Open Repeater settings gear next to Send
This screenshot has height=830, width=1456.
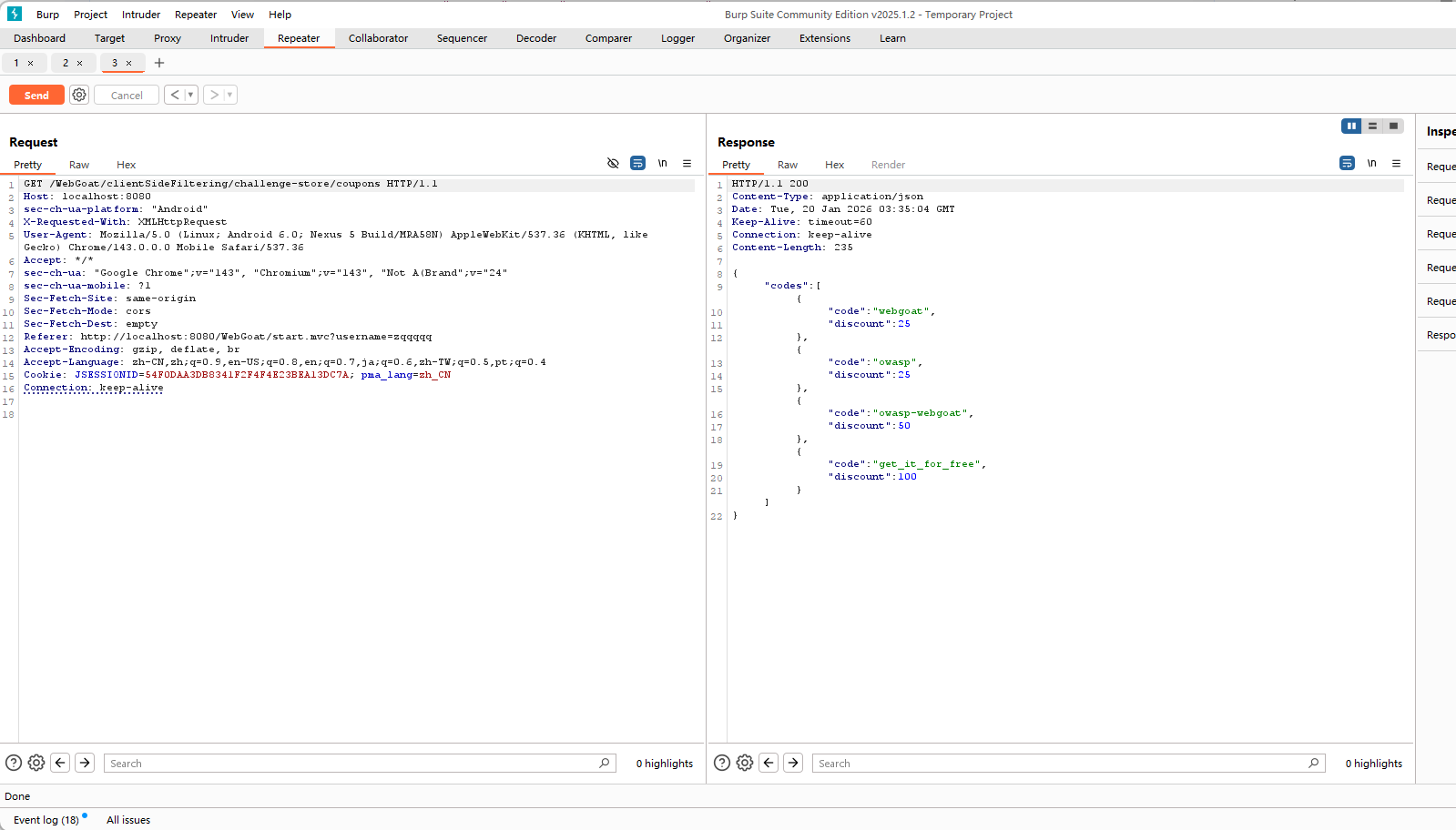(79, 95)
